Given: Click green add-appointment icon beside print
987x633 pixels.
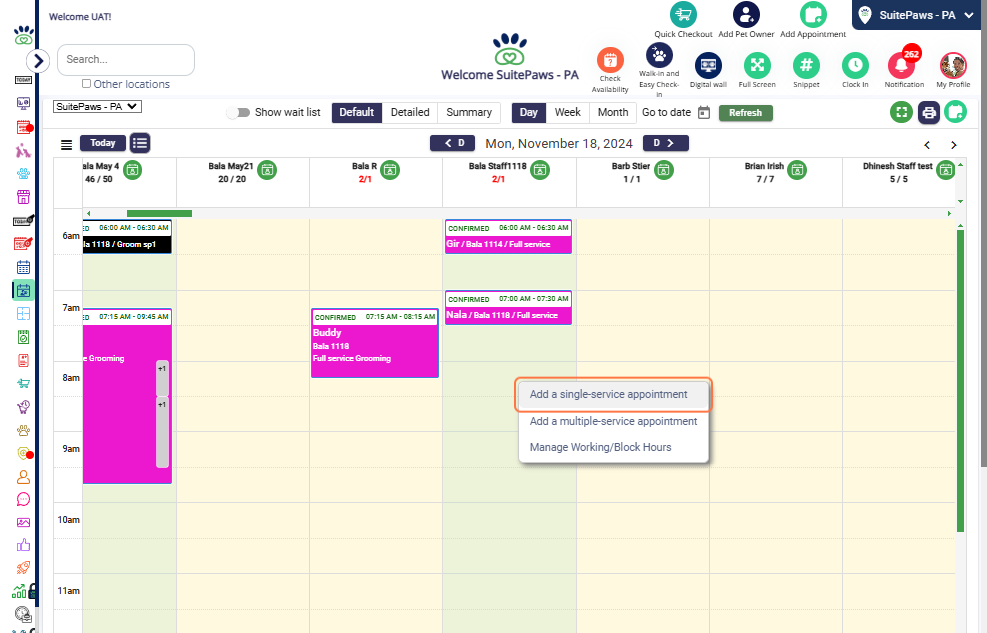Looking at the screenshot, I should pos(956,113).
